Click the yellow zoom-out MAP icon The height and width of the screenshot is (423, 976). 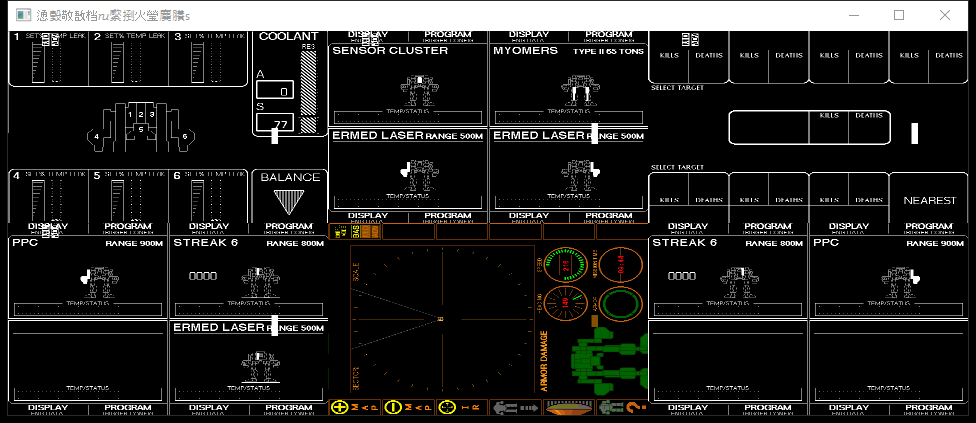point(393,408)
